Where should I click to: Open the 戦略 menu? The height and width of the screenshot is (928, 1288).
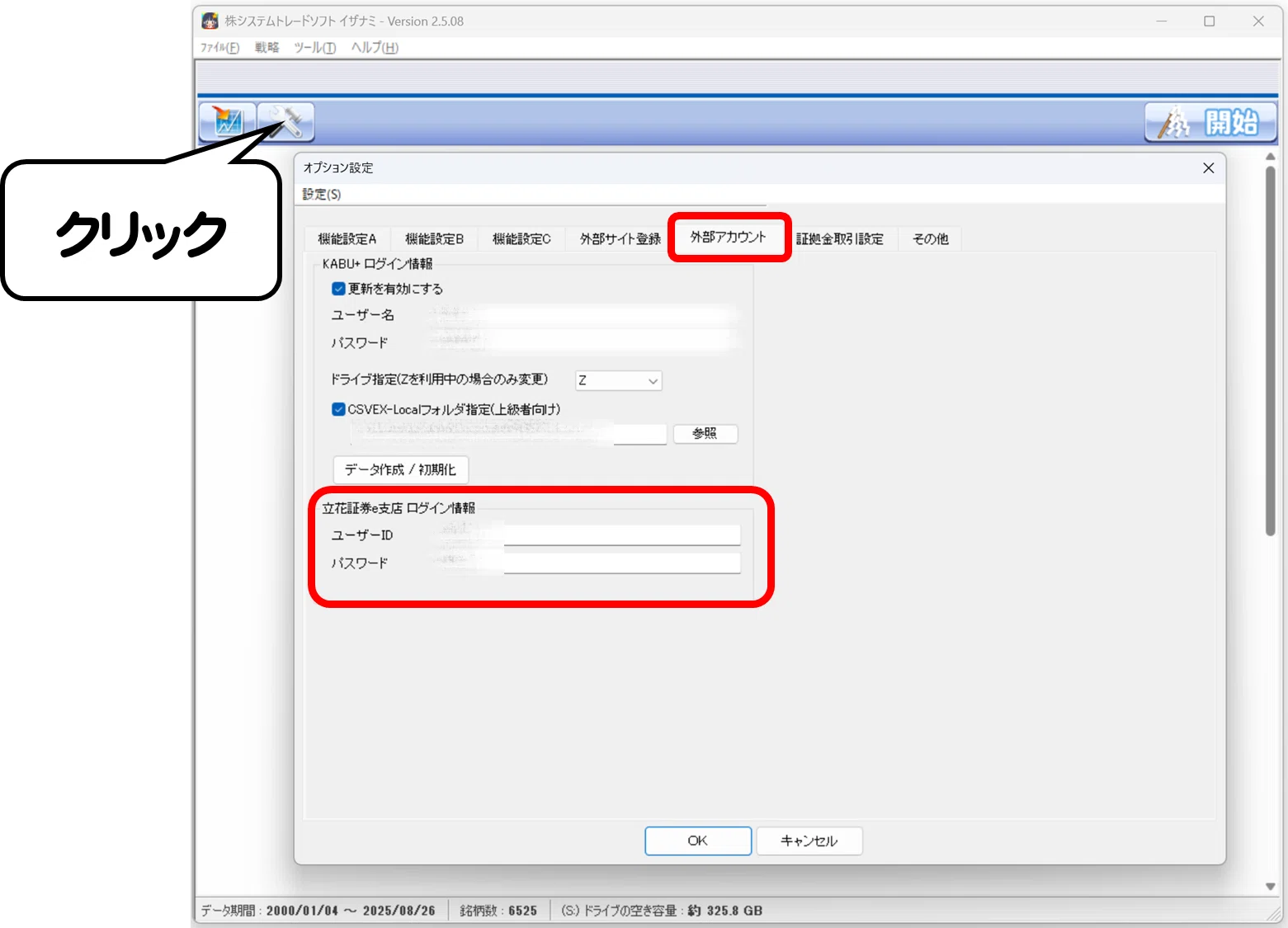coord(267,48)
